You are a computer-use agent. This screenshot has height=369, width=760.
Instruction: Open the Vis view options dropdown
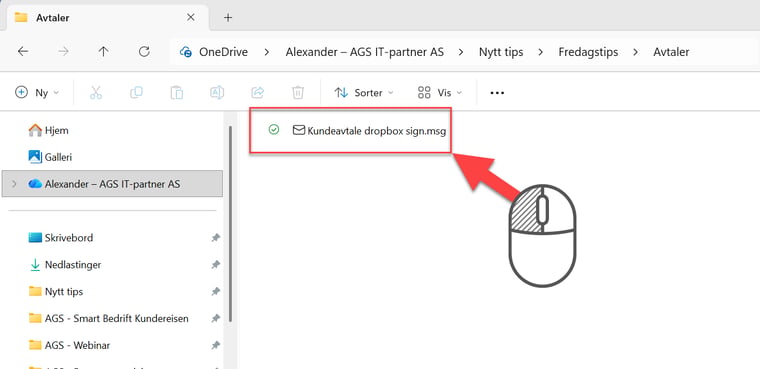440,93
